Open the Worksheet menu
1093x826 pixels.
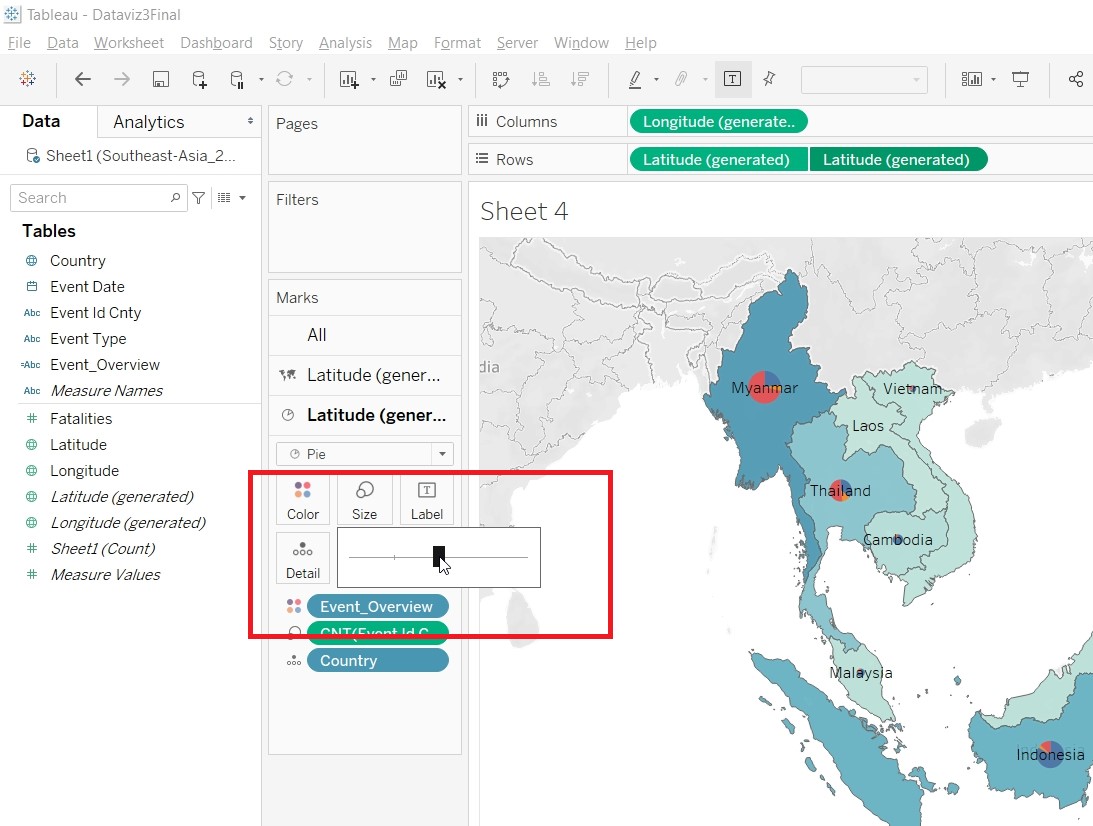pyautogui.click(x=128, y=43)
